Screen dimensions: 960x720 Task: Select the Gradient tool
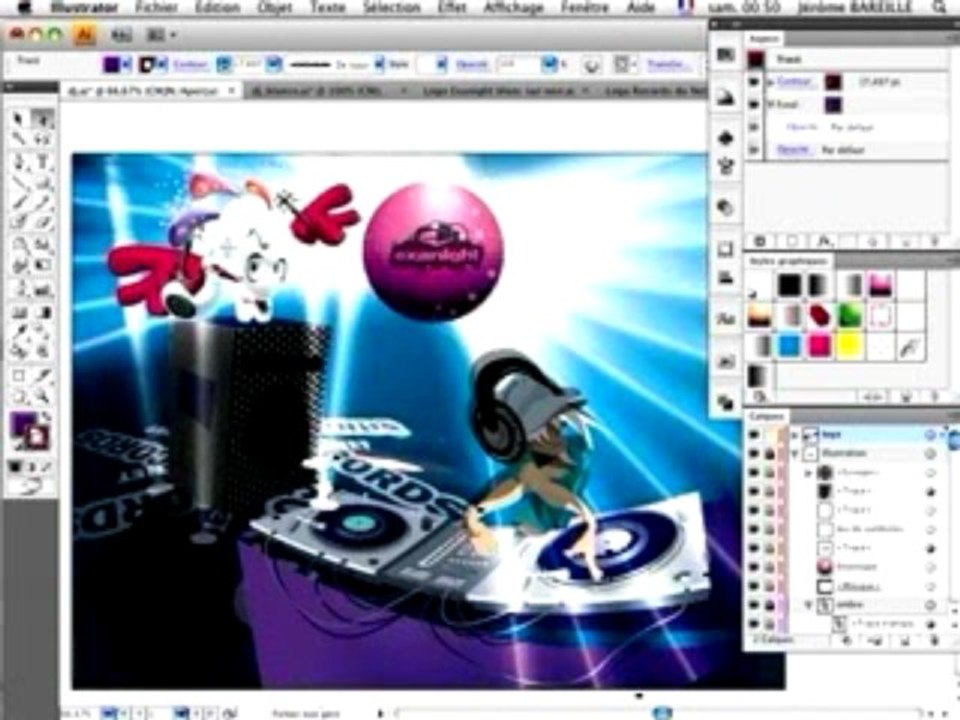pos(42,313)
